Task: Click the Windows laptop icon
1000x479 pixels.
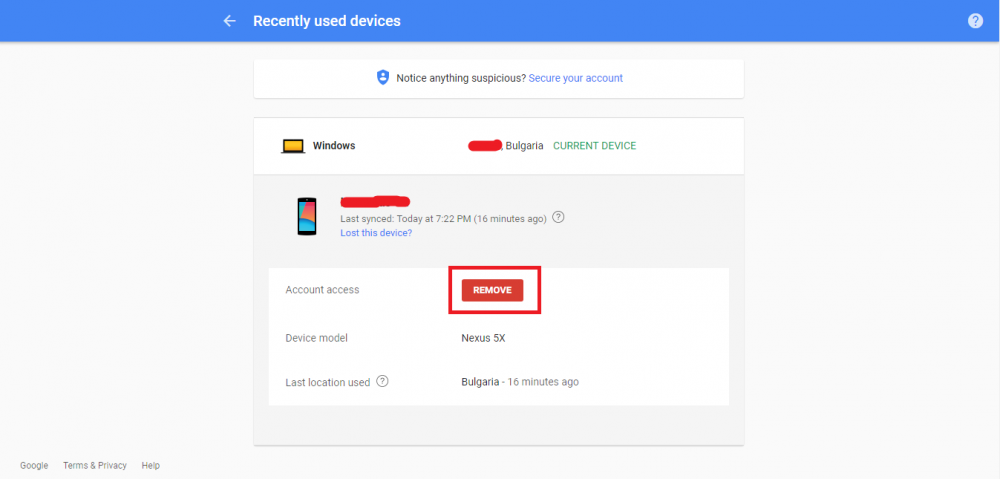Action: point(293,146)
